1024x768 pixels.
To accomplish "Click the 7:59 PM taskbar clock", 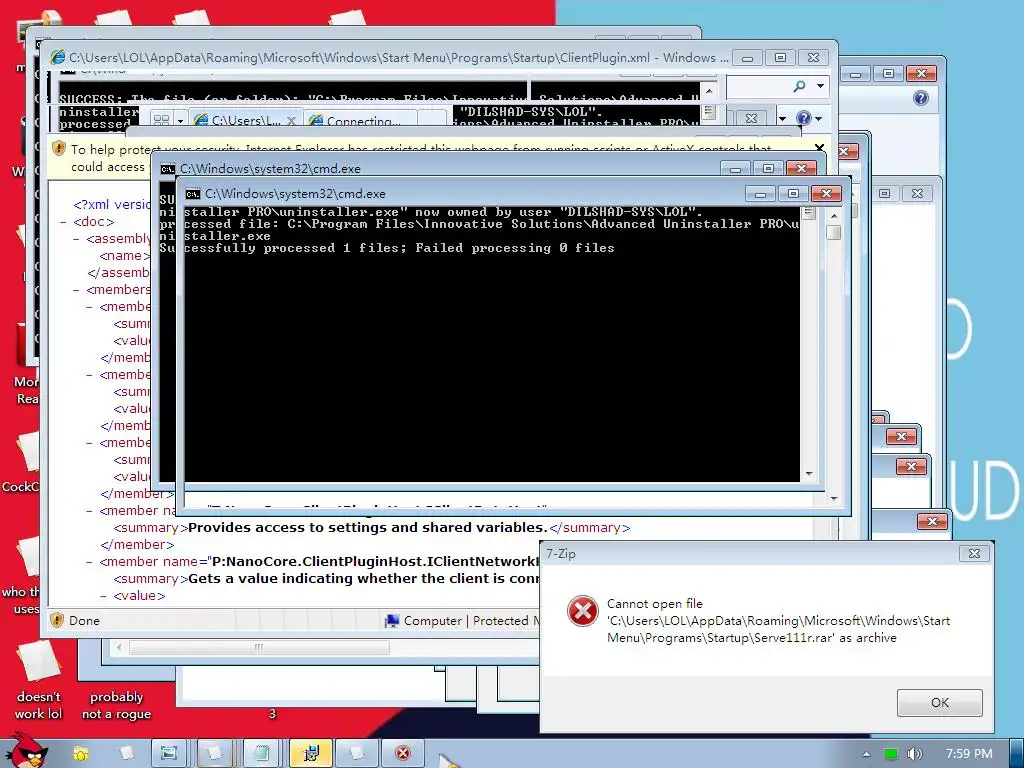I will pyautogui.click(x=969, y=754).
